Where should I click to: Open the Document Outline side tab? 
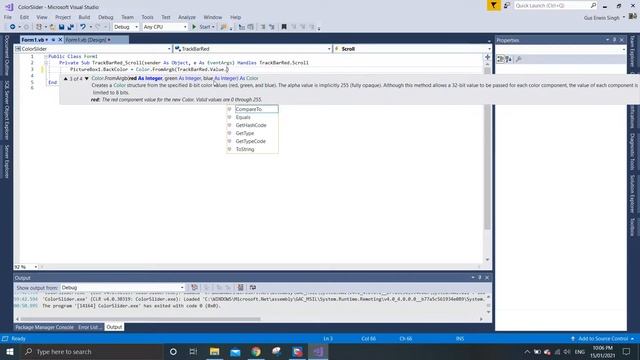pyautogui.click(x=7, y=55)
